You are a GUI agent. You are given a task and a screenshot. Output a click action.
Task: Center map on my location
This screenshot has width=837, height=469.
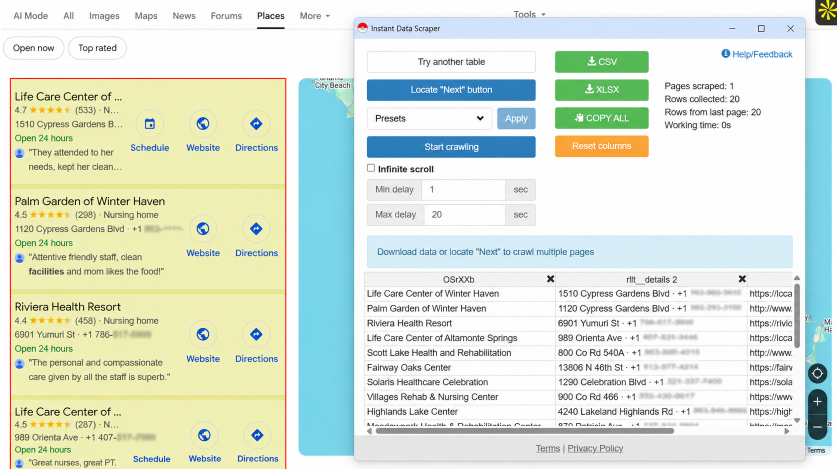tap(817, 373)
